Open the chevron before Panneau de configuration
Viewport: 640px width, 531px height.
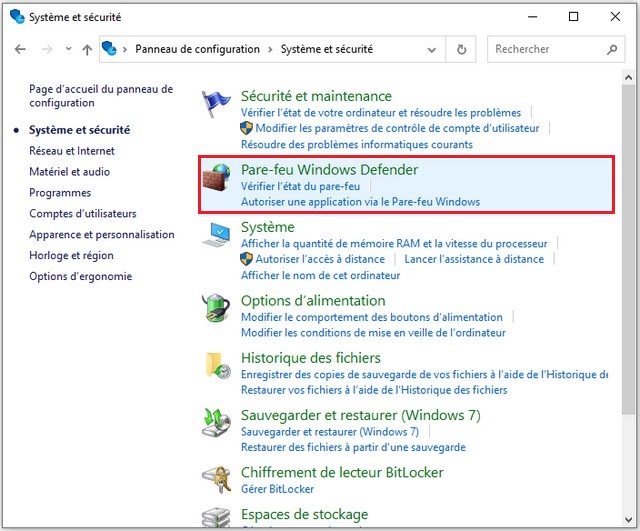pyautogui.click(x=125, y=50)
